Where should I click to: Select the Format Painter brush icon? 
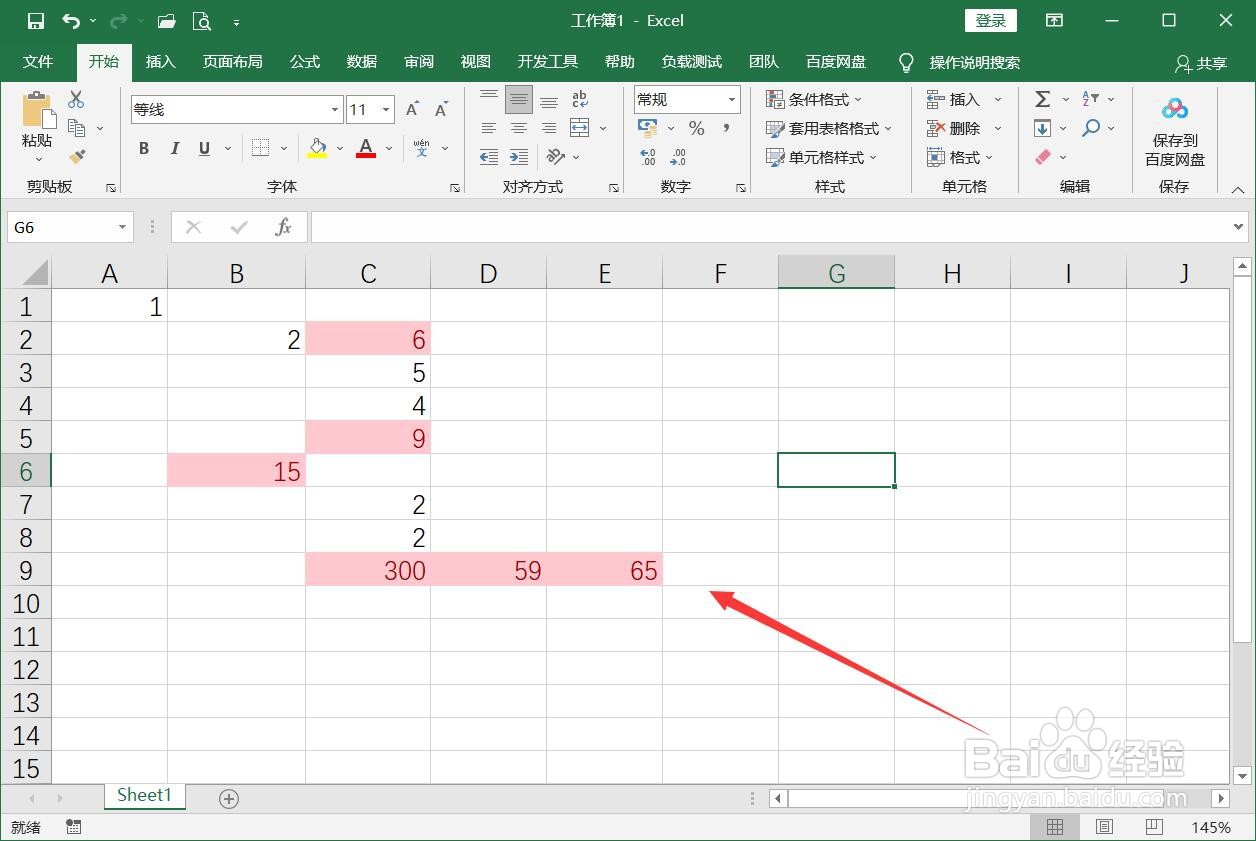click(x=77, y=157)
